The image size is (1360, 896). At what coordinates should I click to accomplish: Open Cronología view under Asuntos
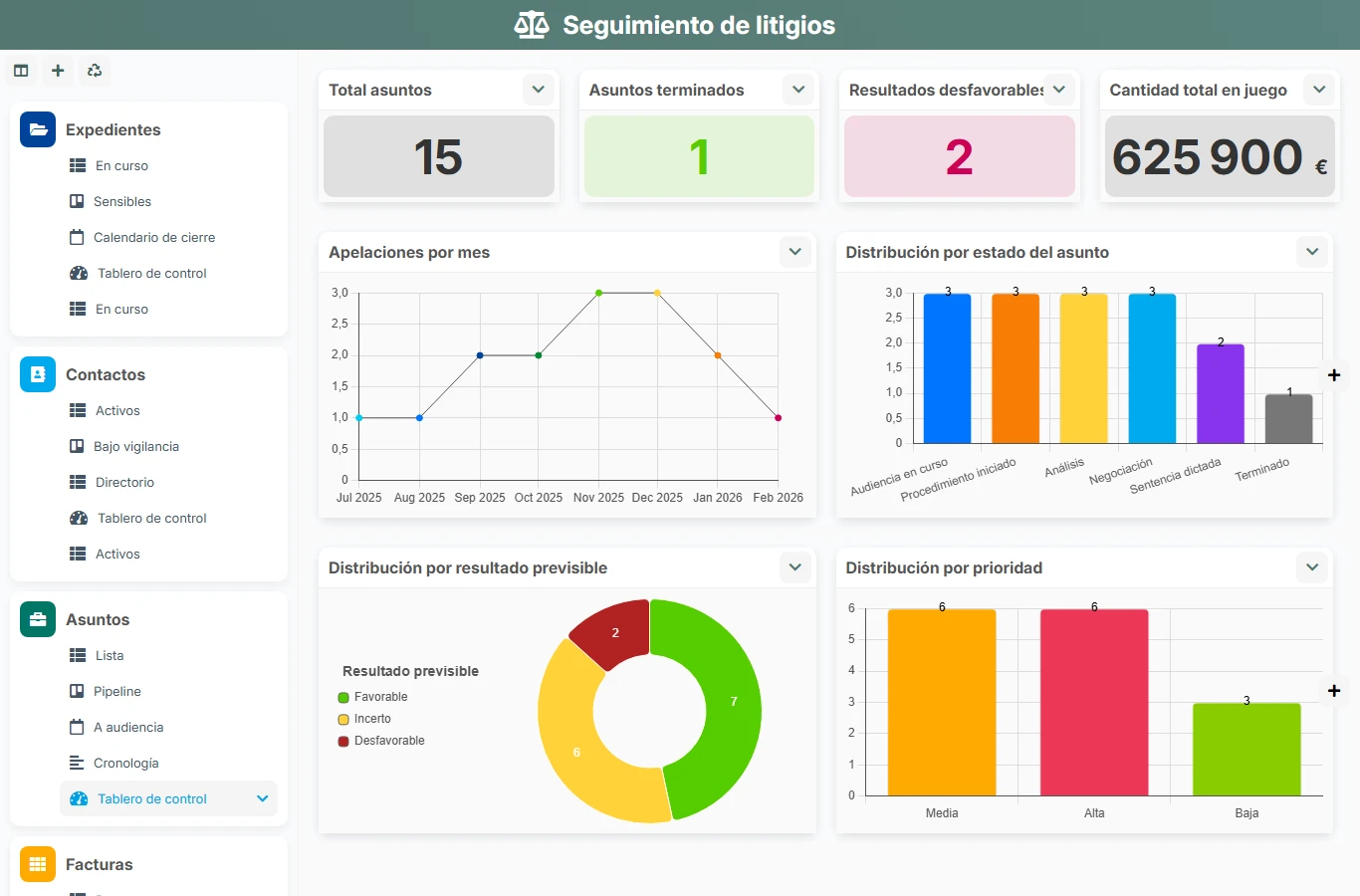(x=125, y=763)
